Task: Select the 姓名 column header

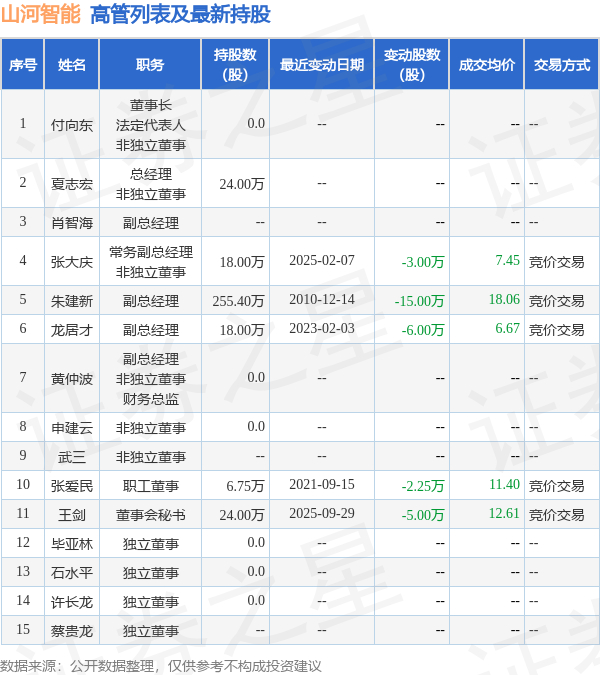Action: (x=72, y=65)
